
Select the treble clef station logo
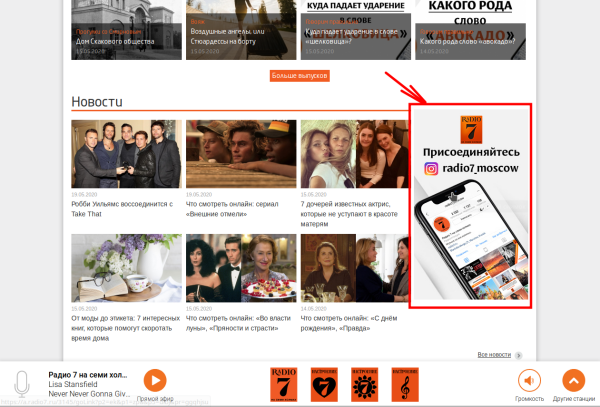(x=405, y=384)
